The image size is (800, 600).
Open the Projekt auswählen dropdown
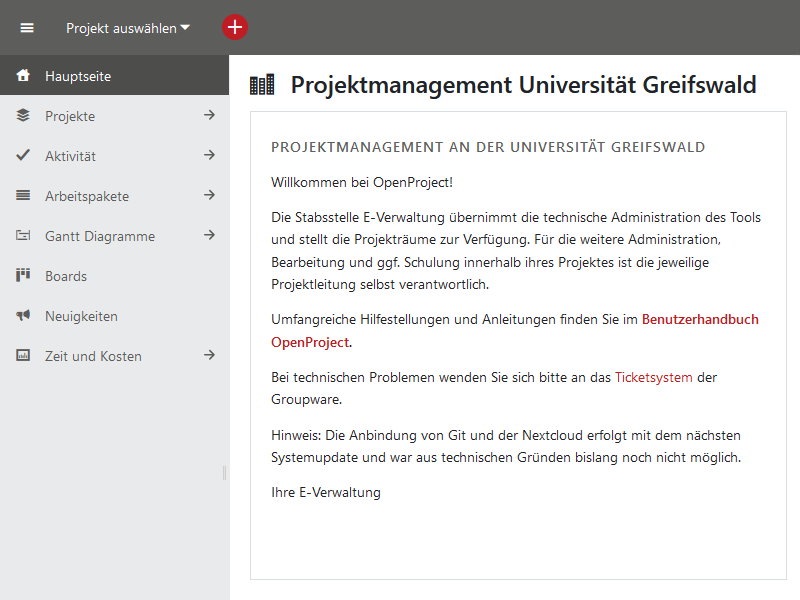coord(128,28)
